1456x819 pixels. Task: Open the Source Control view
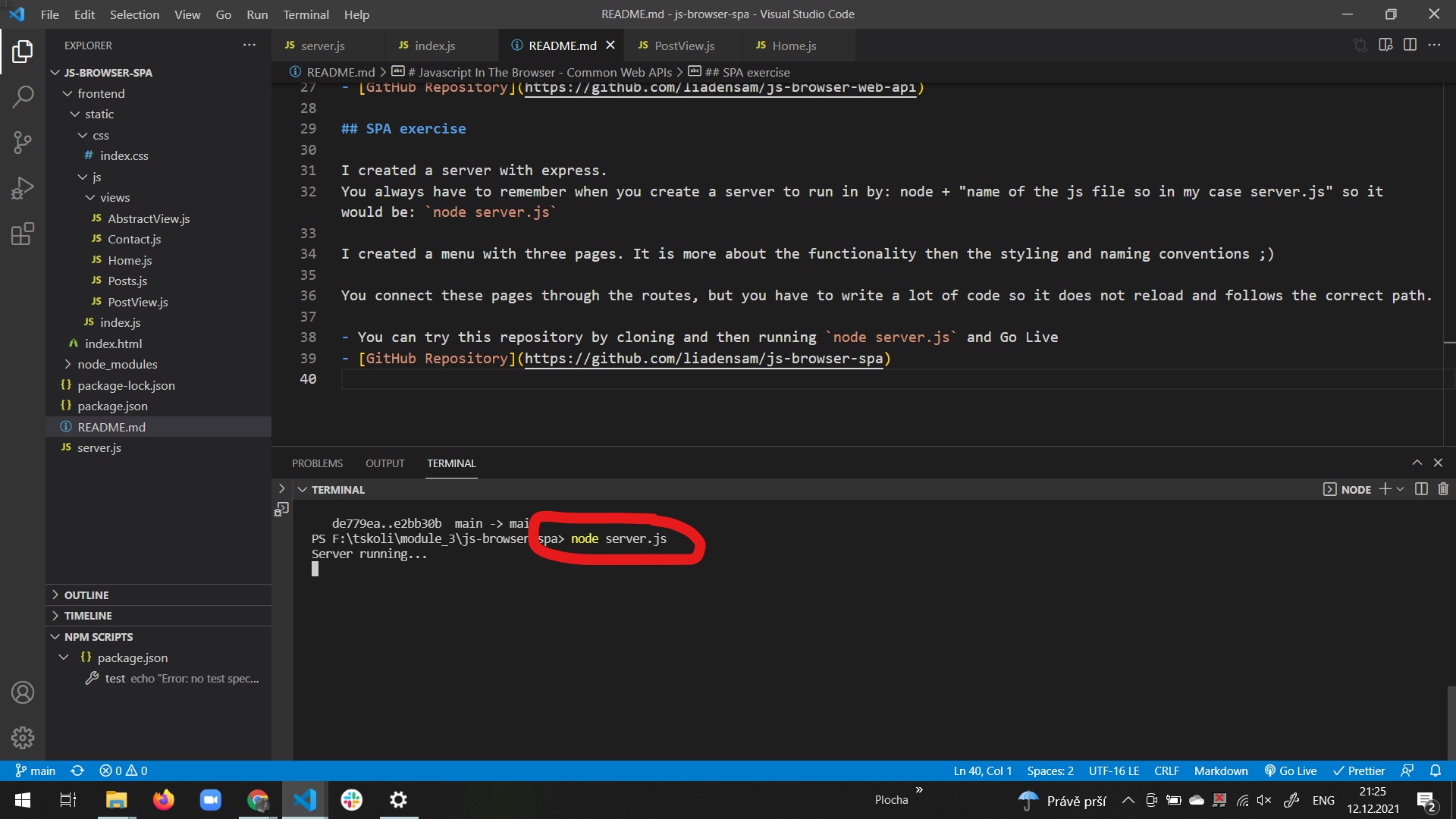point(23,143)
